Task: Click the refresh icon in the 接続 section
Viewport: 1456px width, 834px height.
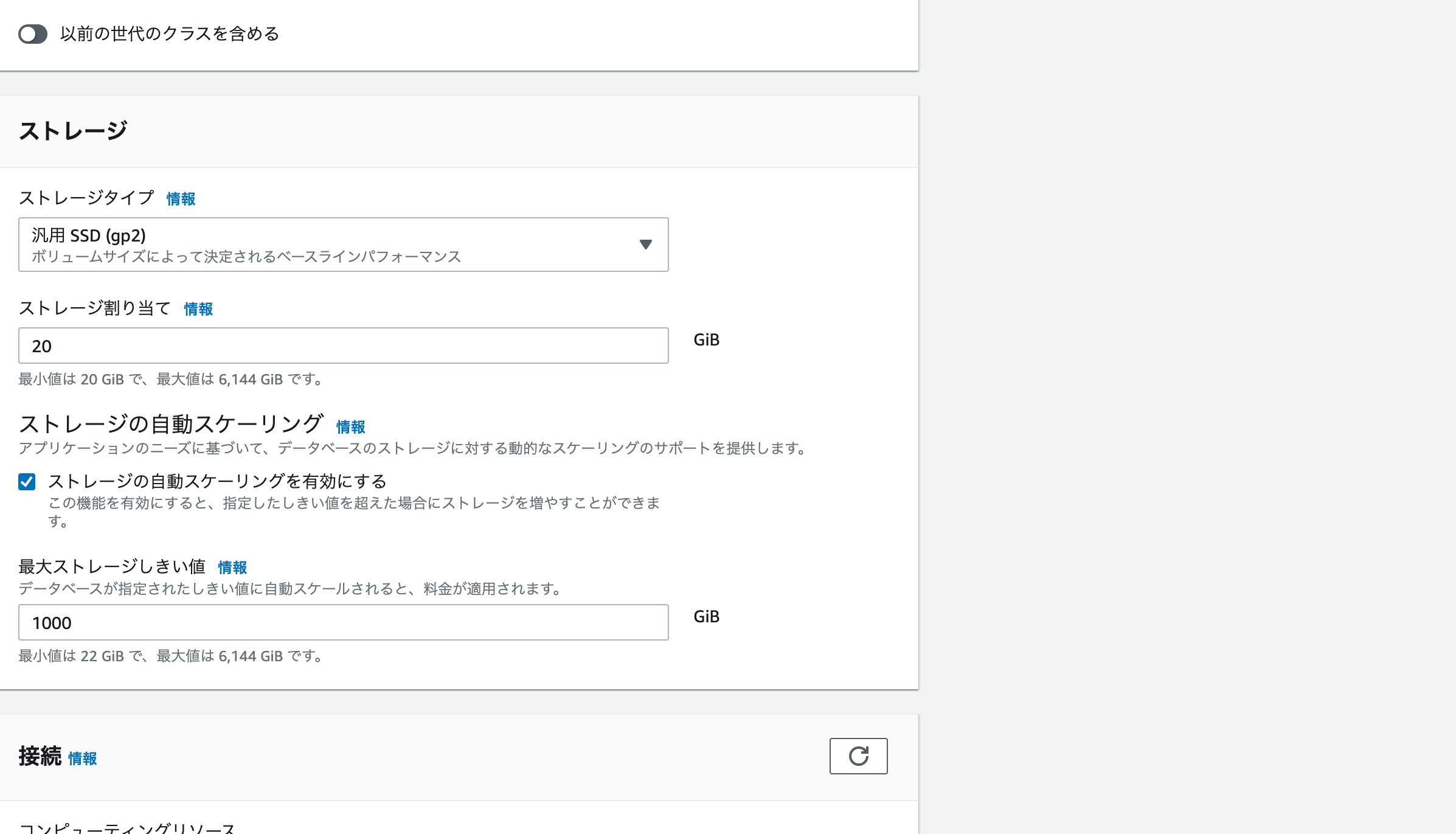Action: [x=858, y=756]
